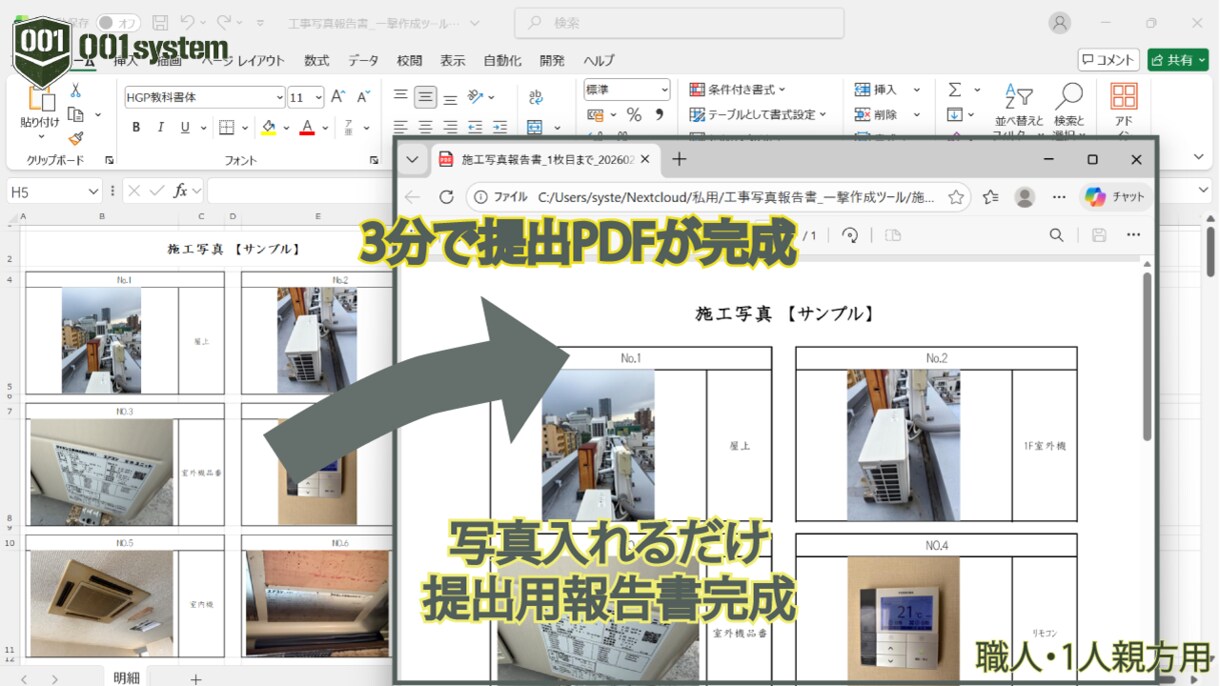Redo the action in Excel

tap(224, 22)
